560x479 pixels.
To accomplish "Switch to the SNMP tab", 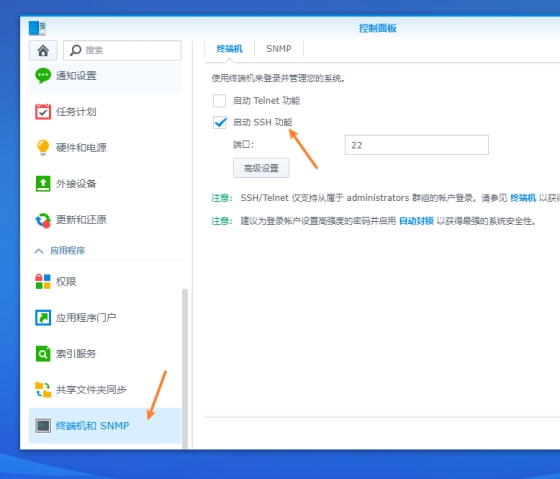I will pyautogui.click(x=279, y=49).
